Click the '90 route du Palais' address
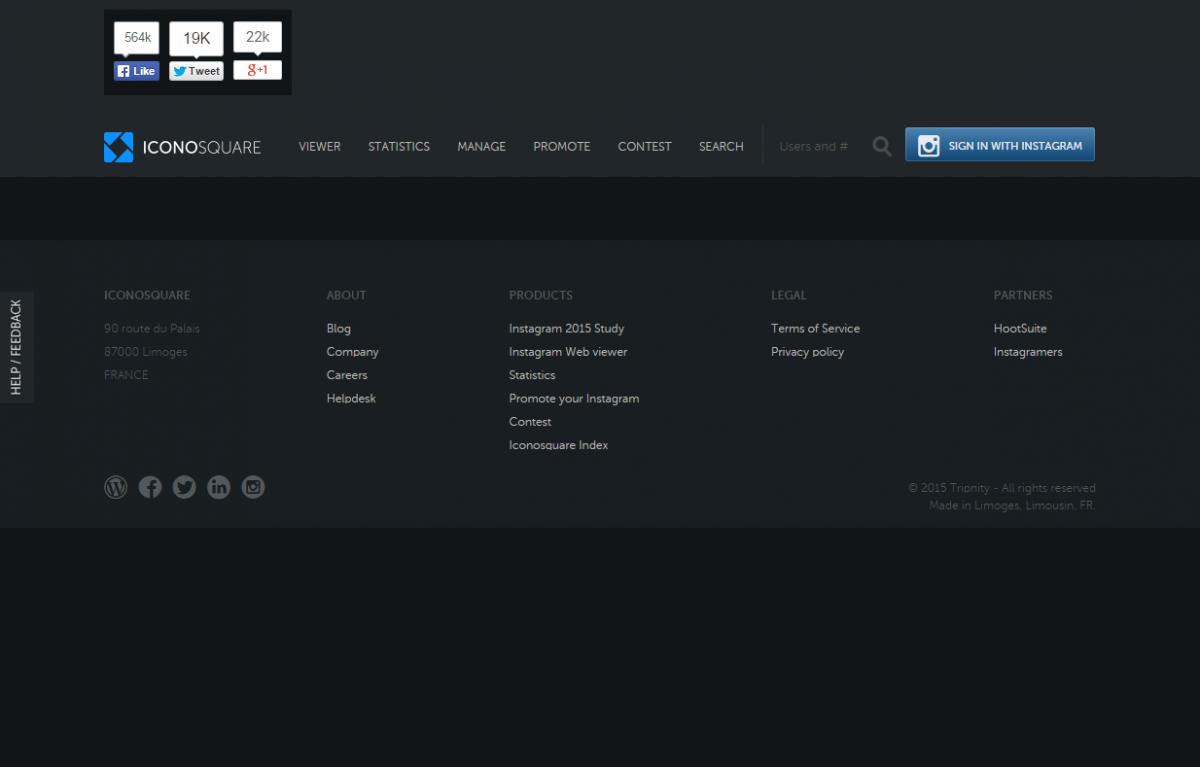The image size is (1200, 767). pos(152,328)
